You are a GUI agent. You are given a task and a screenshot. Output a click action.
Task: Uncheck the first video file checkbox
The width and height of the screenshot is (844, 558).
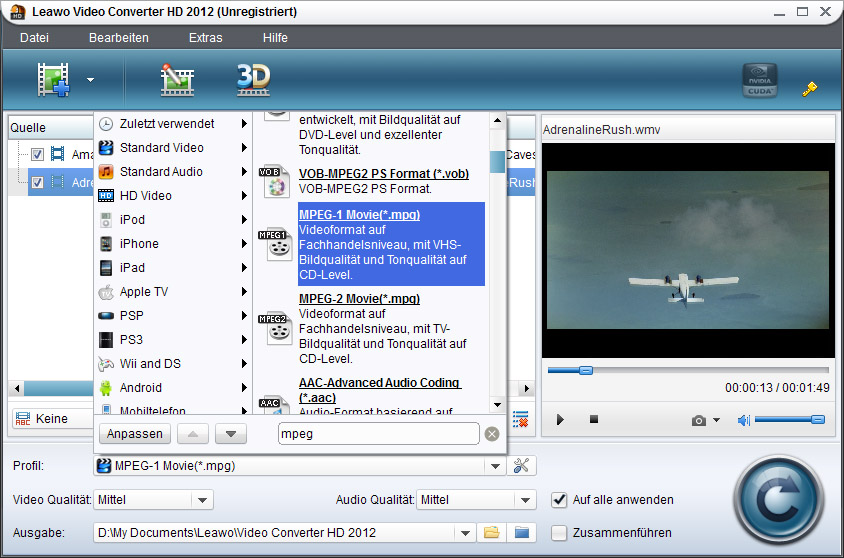click(37, 155)
